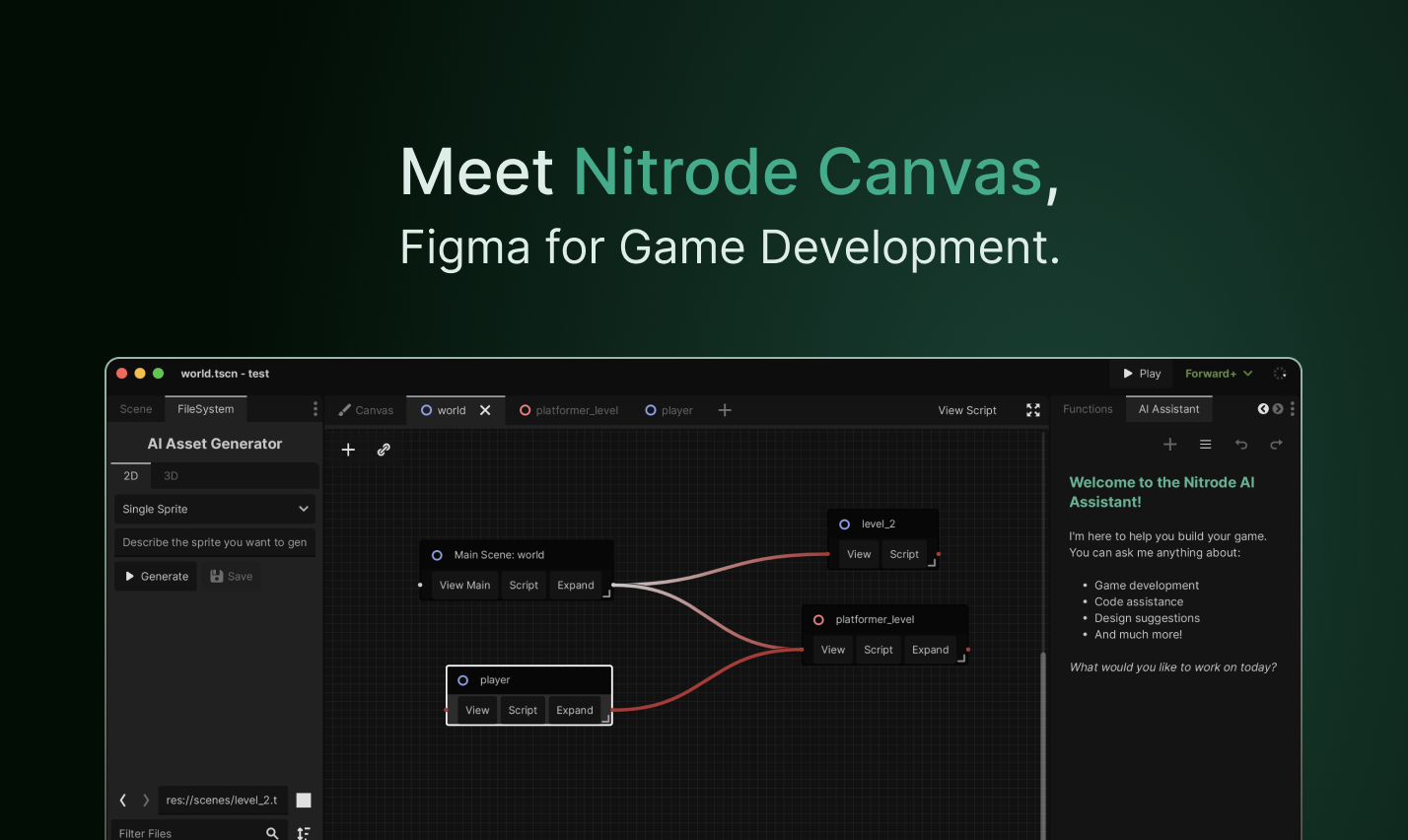This screenshot has width=1408, height=840.
Task: Click the resize handle on player node
Action: [606, 719]
